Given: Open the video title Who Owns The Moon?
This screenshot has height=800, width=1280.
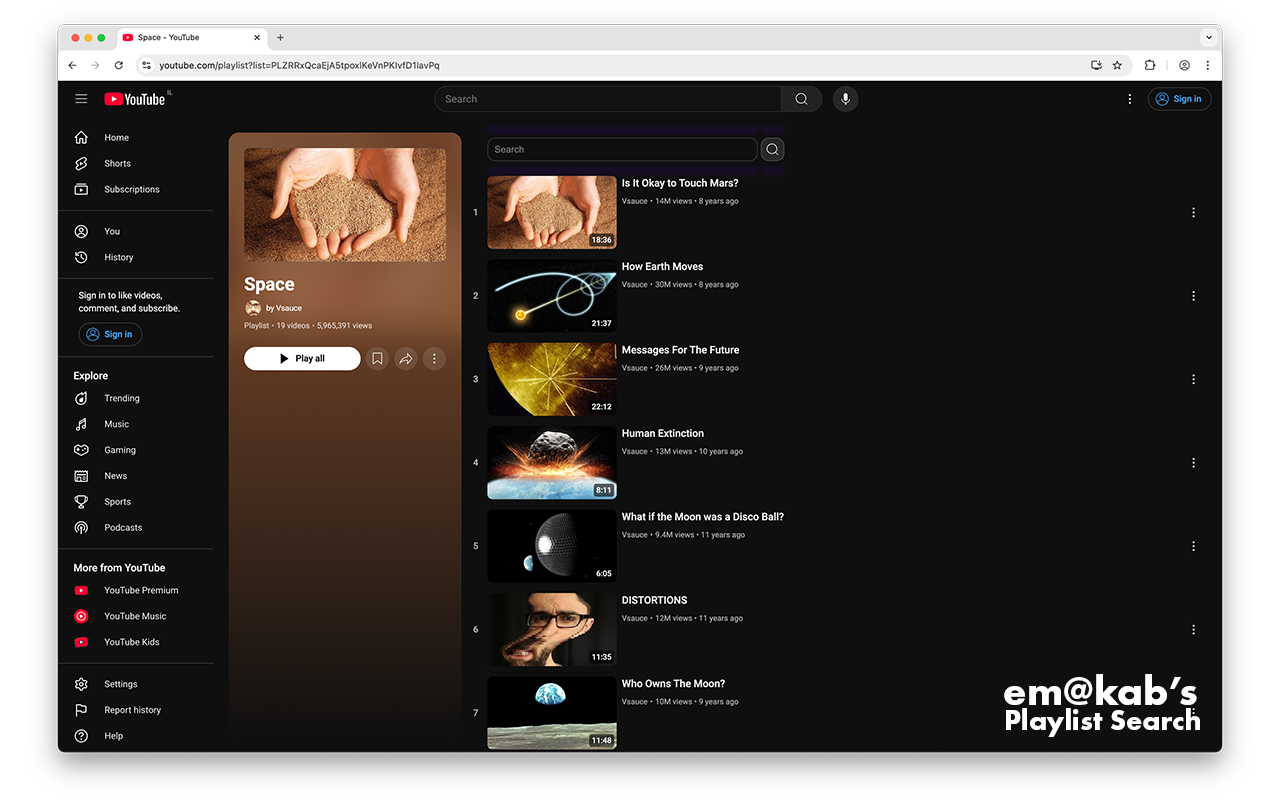Looking at the screenshot, I should click(x=673, y=684).
